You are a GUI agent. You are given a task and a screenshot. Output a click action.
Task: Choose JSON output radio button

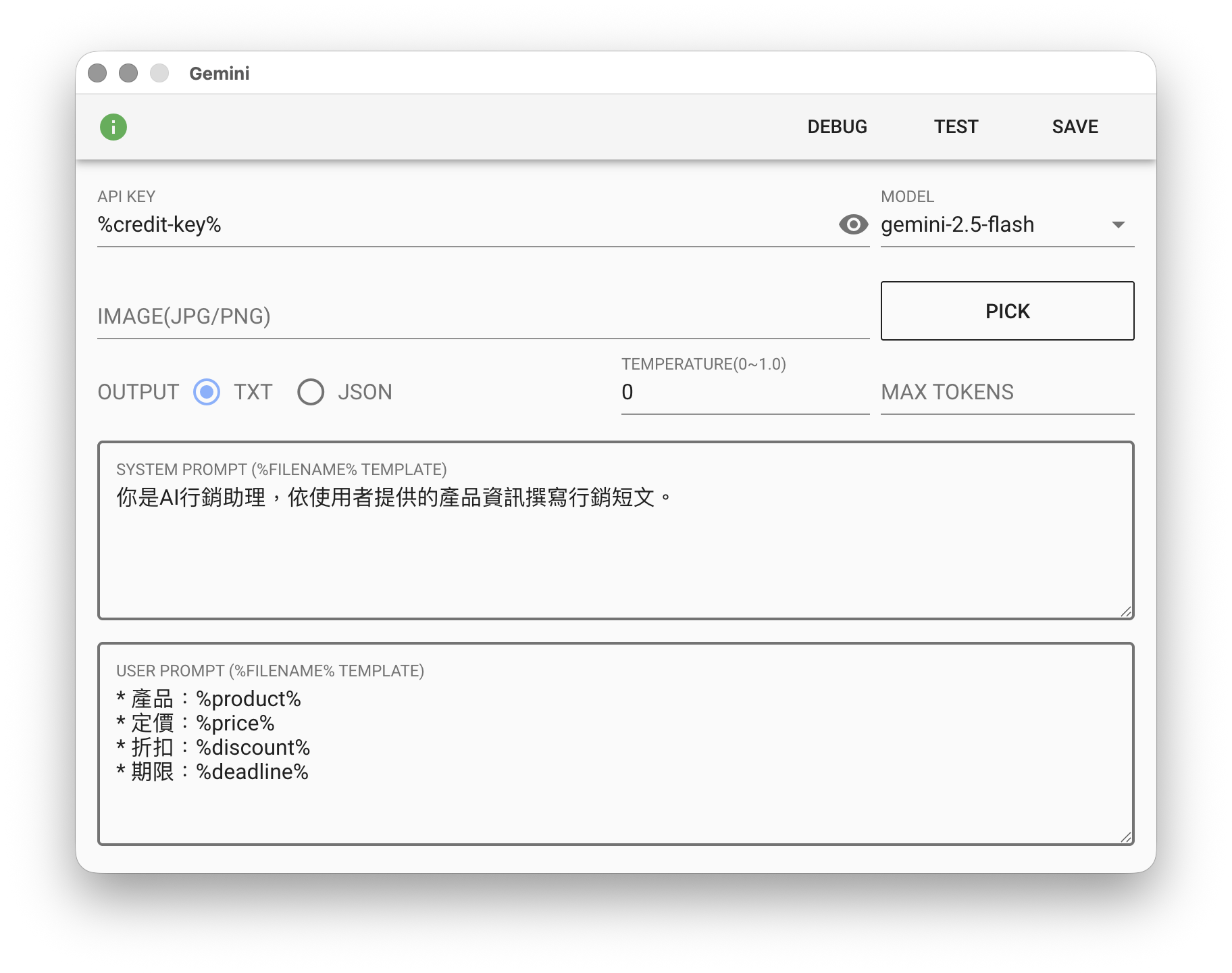pyautogui.click(x=311, y=392)
